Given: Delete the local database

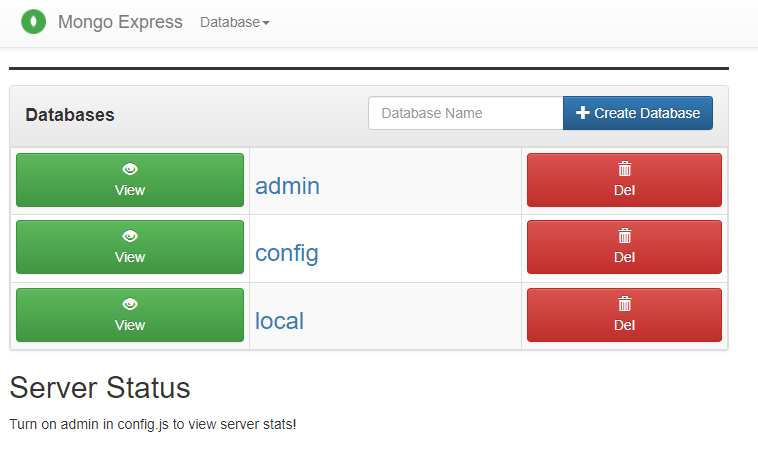Looking at the screenshot, I should [x=624, y=315].
